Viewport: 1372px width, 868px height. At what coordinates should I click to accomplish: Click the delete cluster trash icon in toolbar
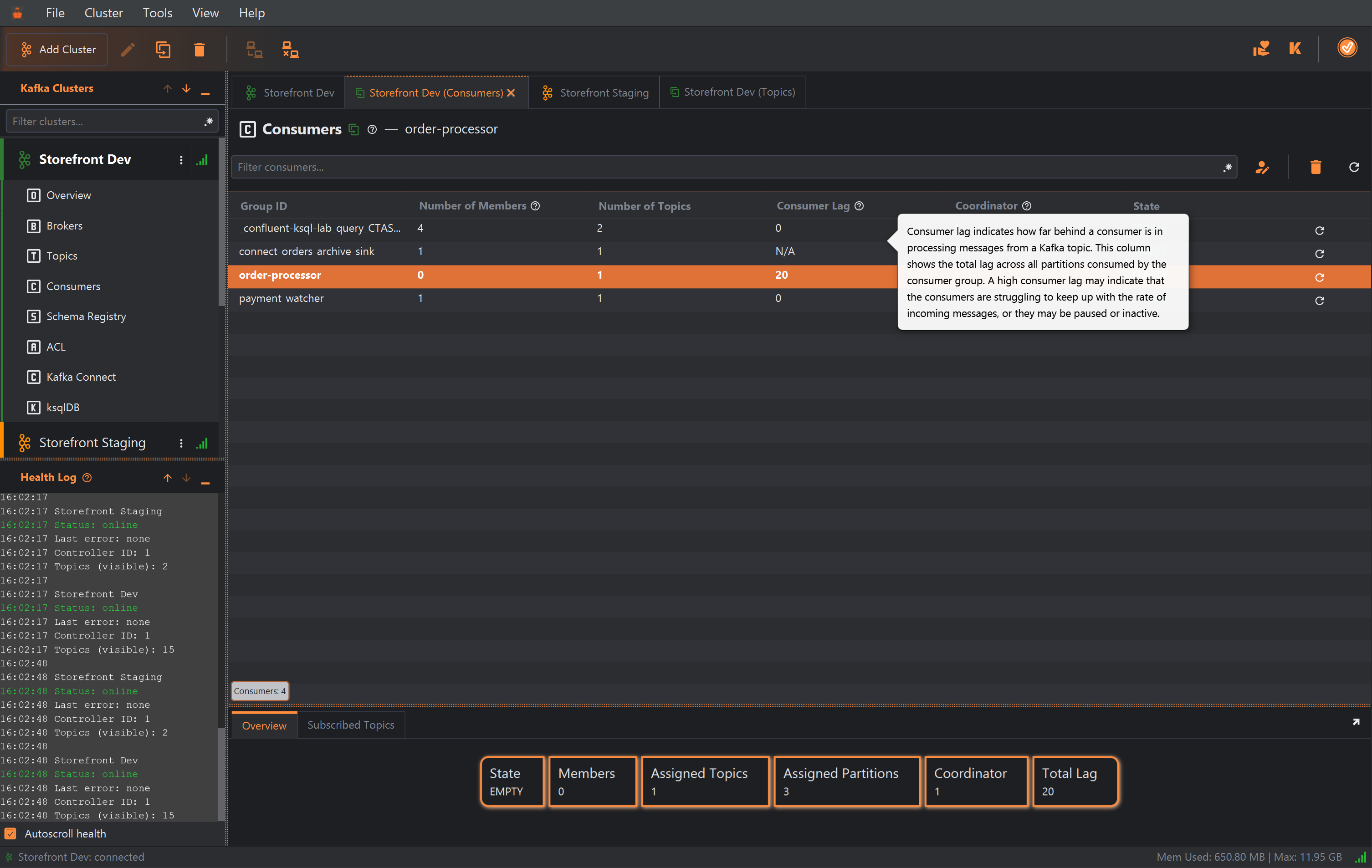click(200, 50)
